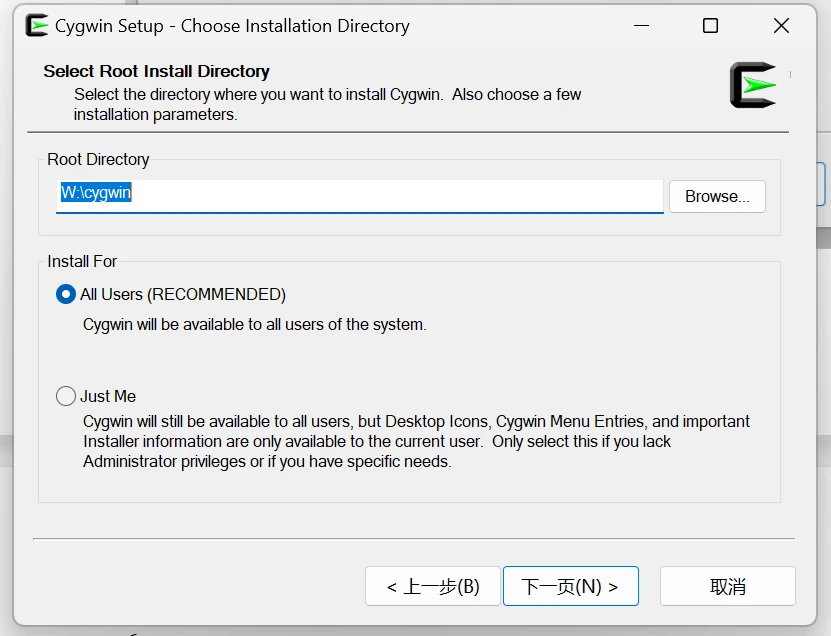
Task: Click the 'available to all users' description text
Action: (255, 324)
